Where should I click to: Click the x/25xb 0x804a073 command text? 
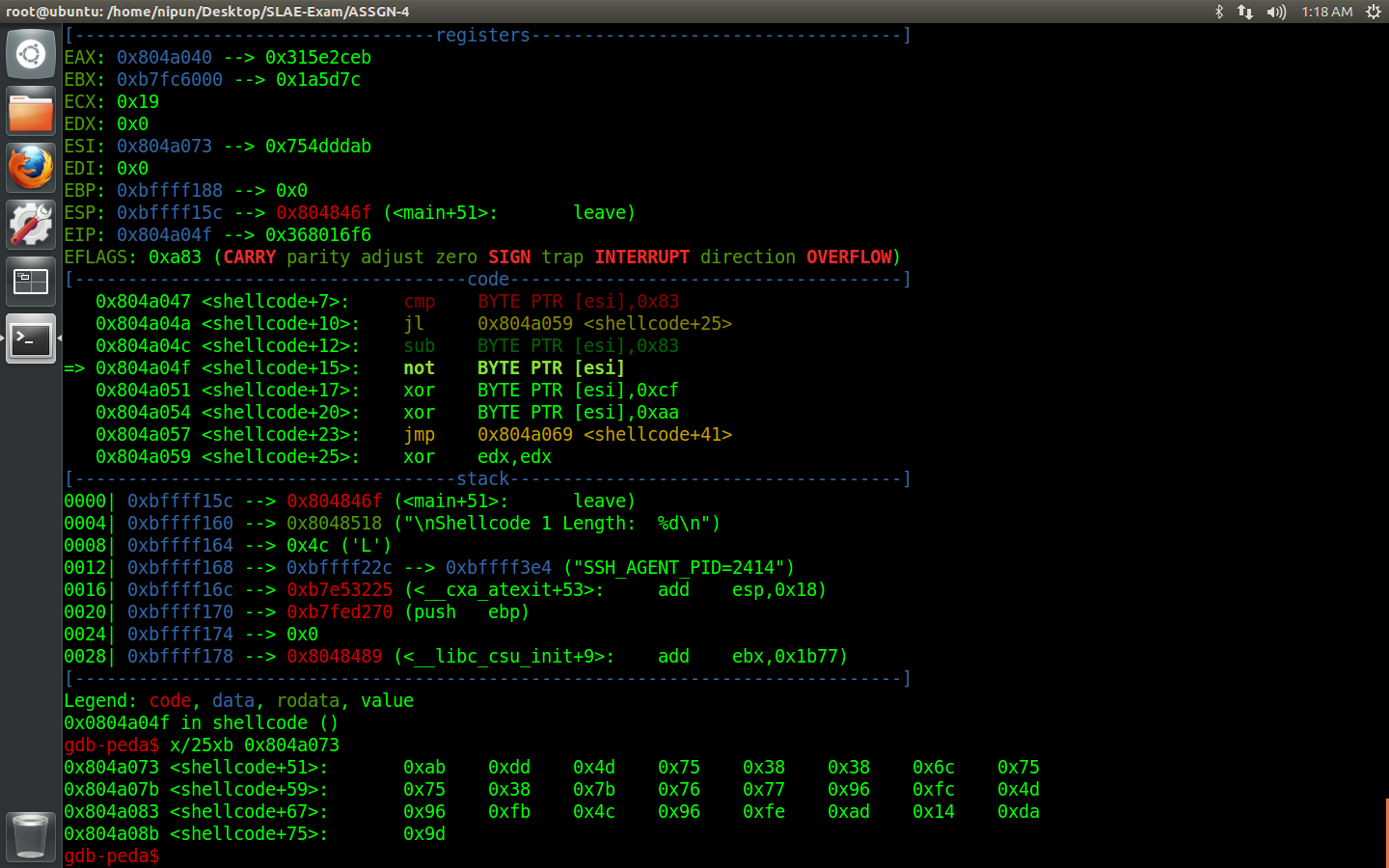(255, 746)
